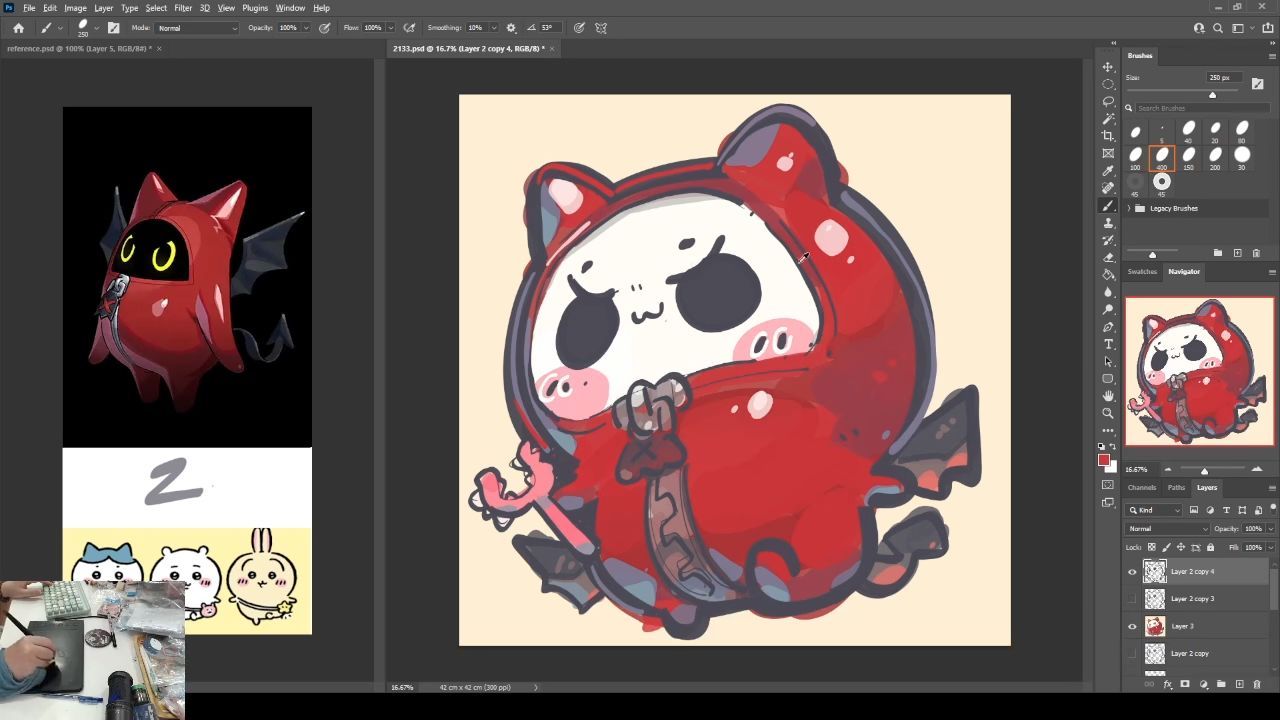Select the 150 brush preset

coord(1189,157)
